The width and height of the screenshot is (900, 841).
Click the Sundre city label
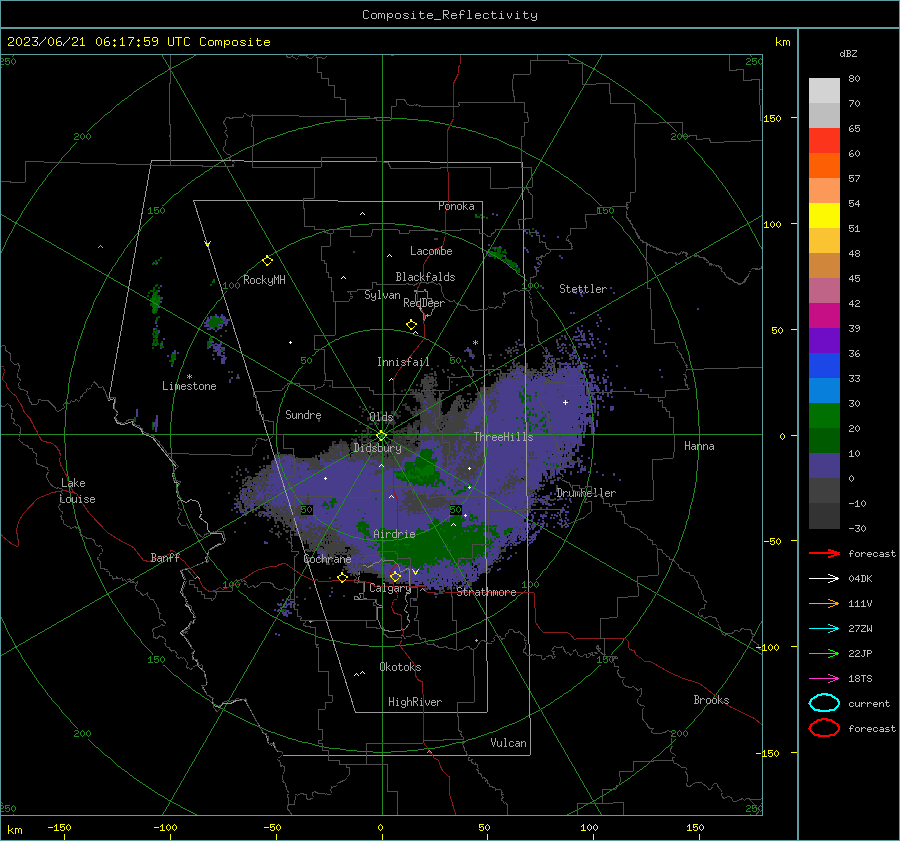(303, 414)
